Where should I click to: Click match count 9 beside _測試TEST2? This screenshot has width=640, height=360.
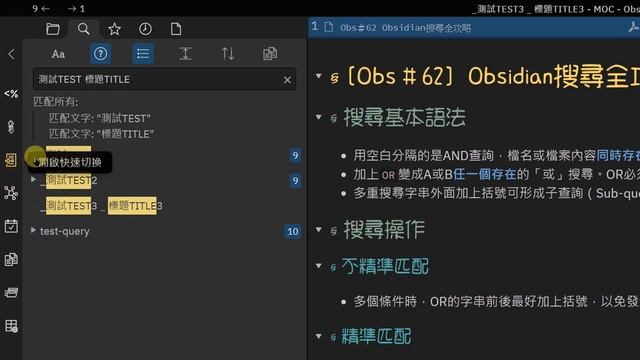pos(295,180)
